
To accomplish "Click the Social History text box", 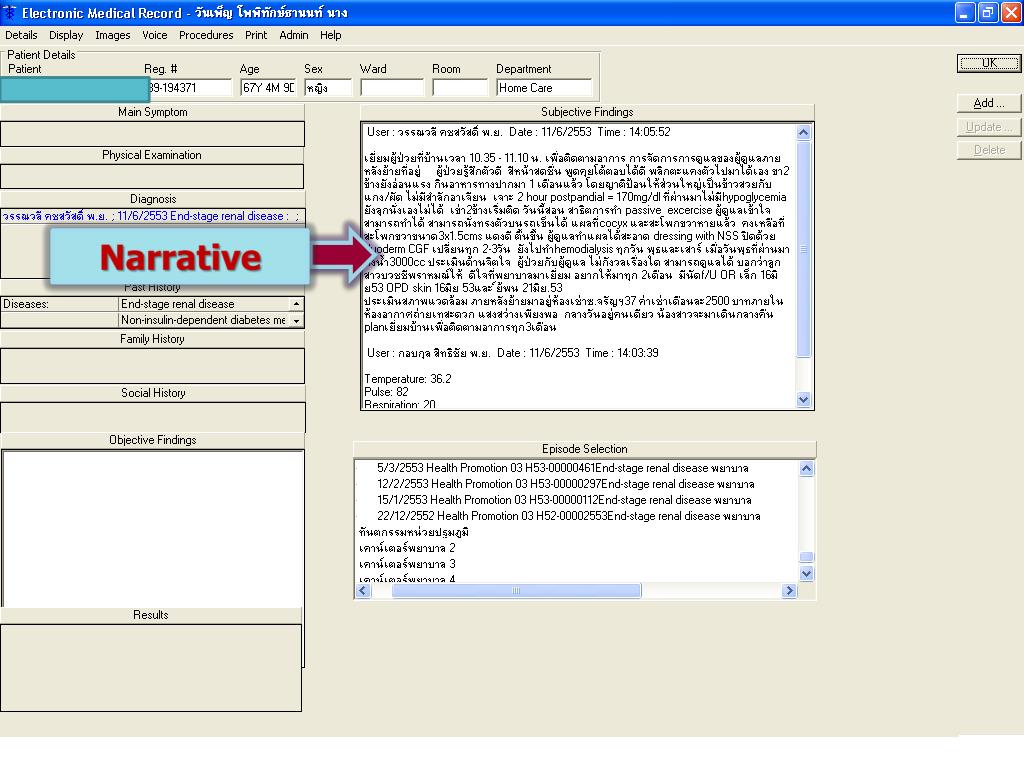I will 153,417.
